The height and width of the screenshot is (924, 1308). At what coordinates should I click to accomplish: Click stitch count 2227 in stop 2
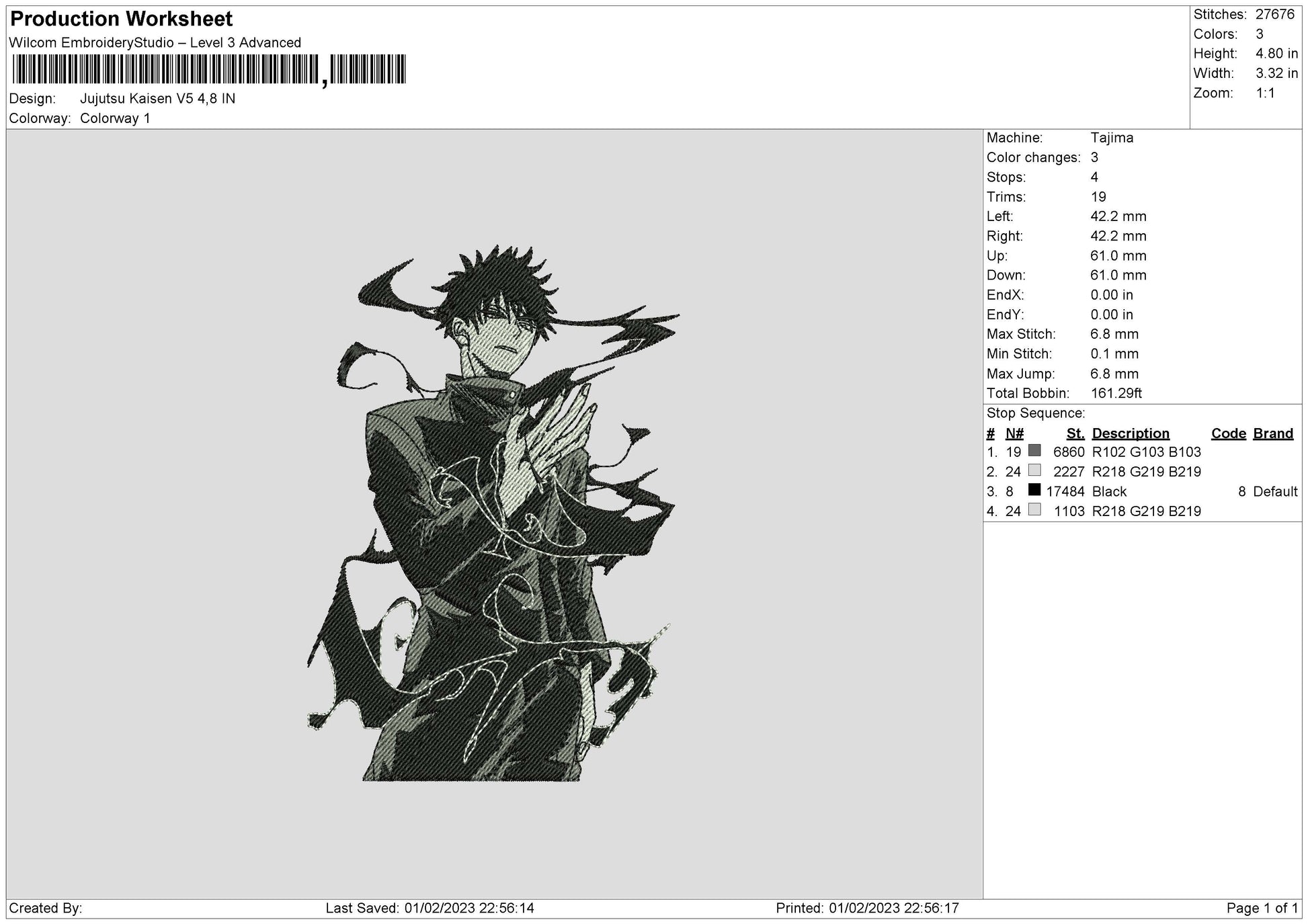[1069, 472]
